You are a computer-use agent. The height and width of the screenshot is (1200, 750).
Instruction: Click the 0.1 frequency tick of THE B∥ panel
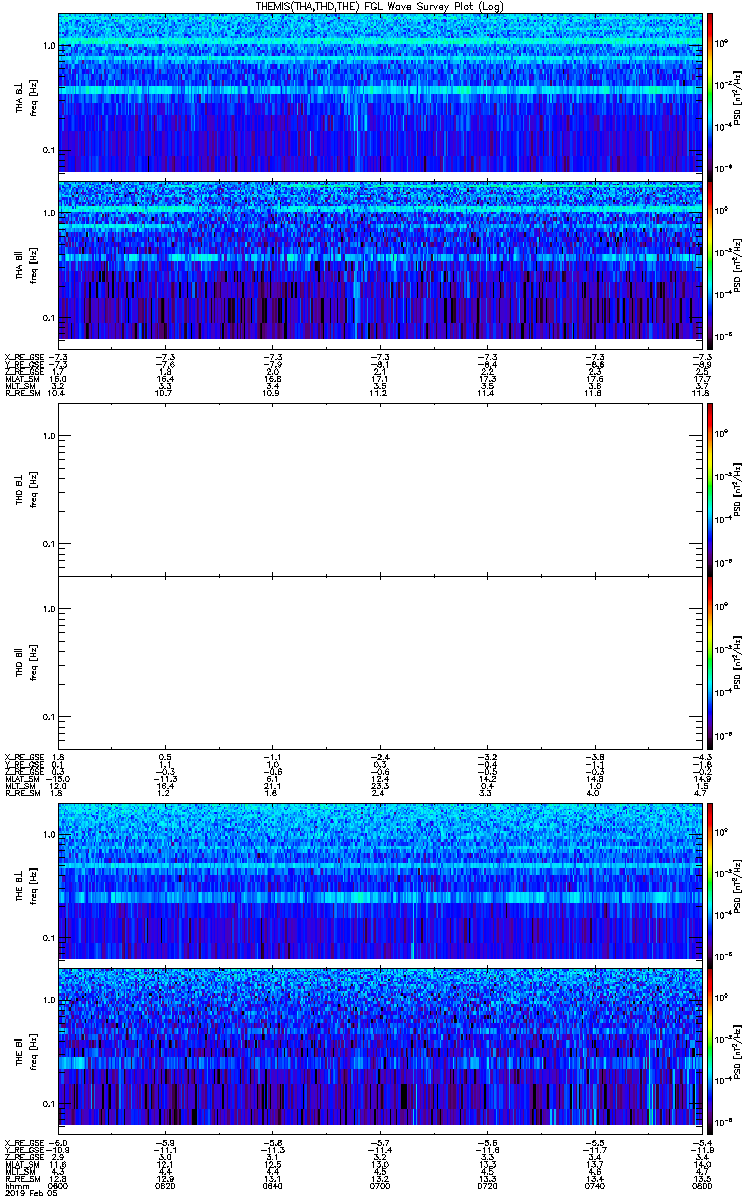[x=48, y=1103]
